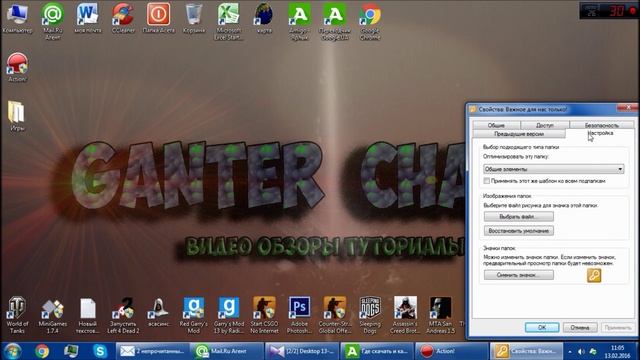
Task: Check apply template to all subfolders
Action: [487, 180]
